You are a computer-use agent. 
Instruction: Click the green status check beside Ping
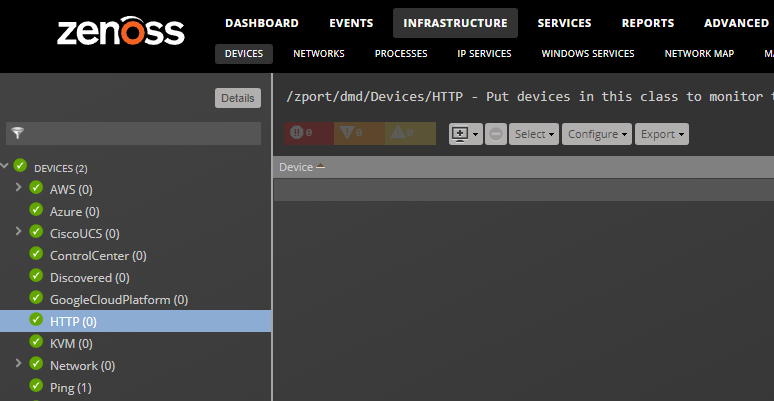click(x=36, y=385)
